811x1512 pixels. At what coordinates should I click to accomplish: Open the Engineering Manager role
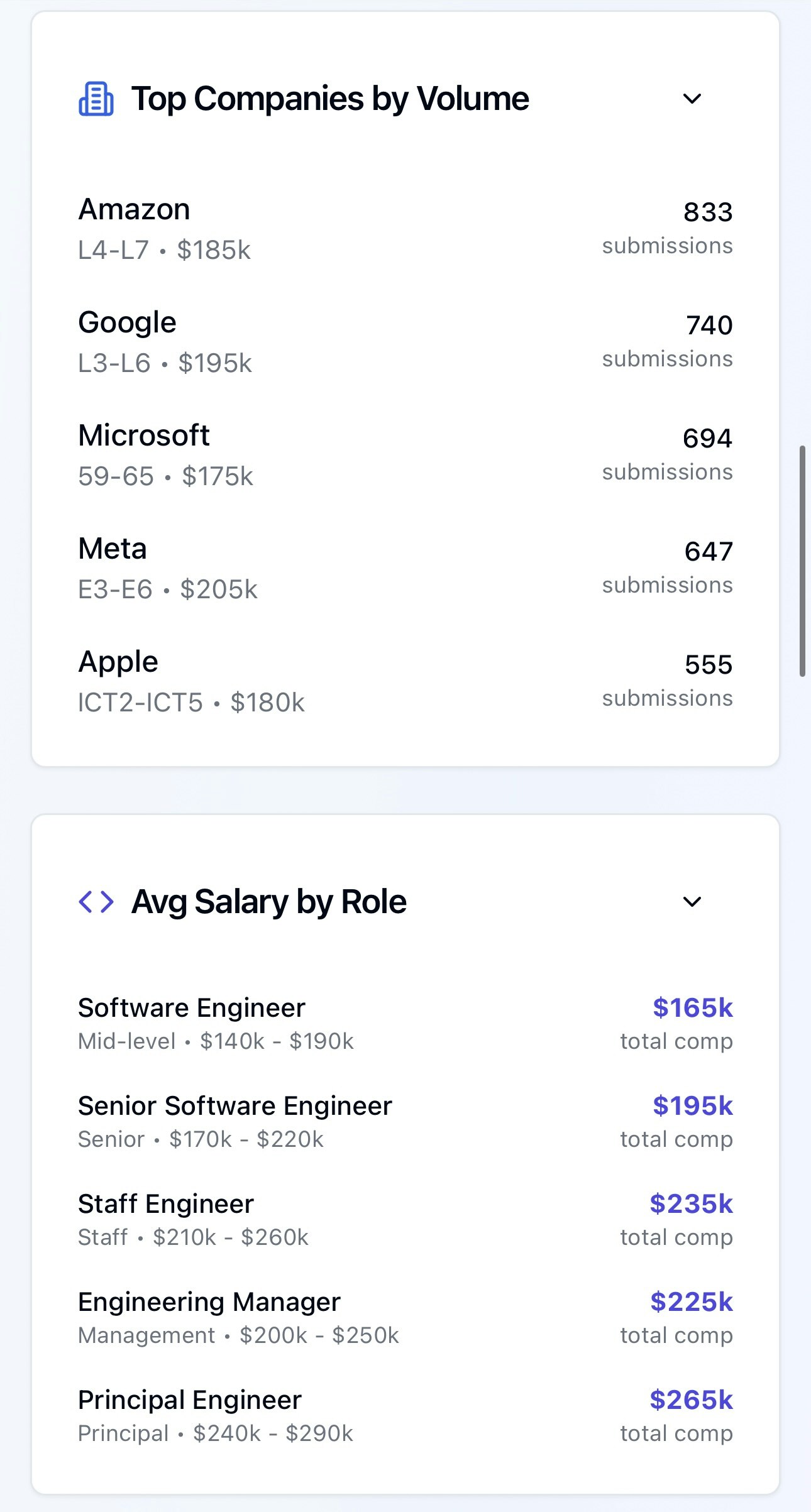pos(405,1317)
